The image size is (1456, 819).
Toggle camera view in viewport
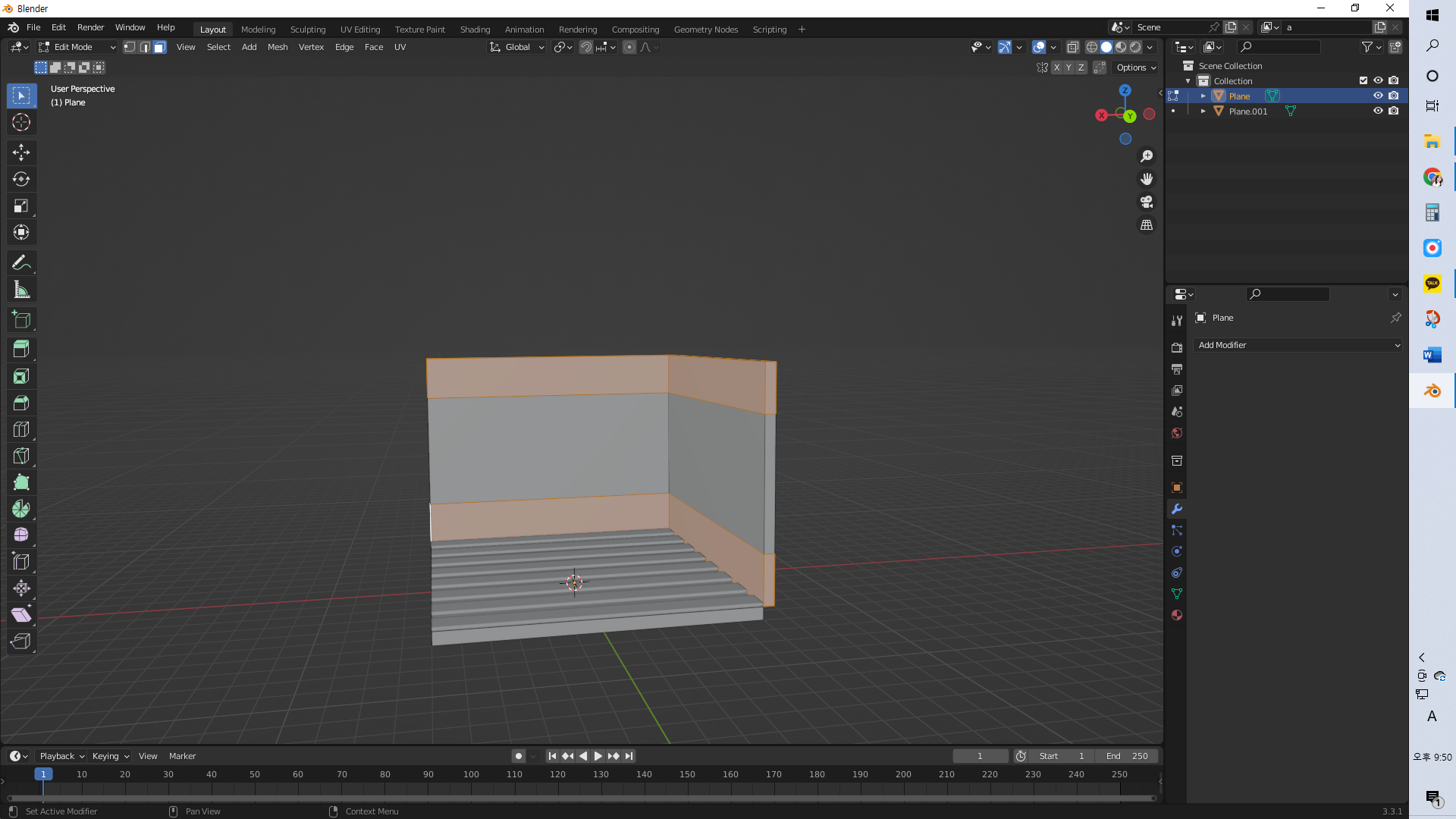[x=1147, y=202]
